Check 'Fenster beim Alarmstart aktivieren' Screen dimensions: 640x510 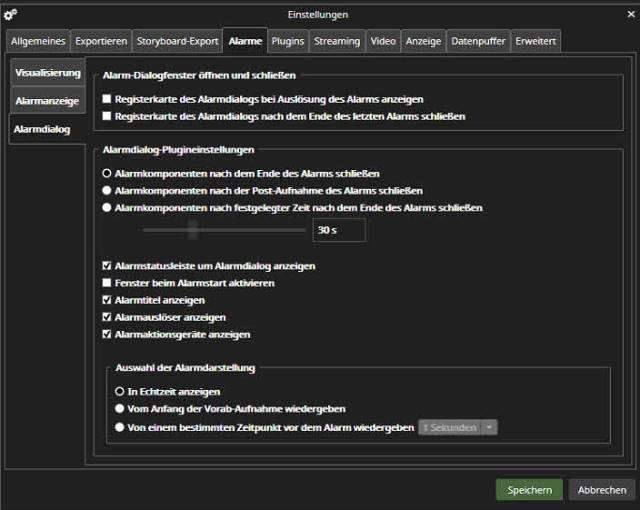pyautogui.click(x=108, y=284)
